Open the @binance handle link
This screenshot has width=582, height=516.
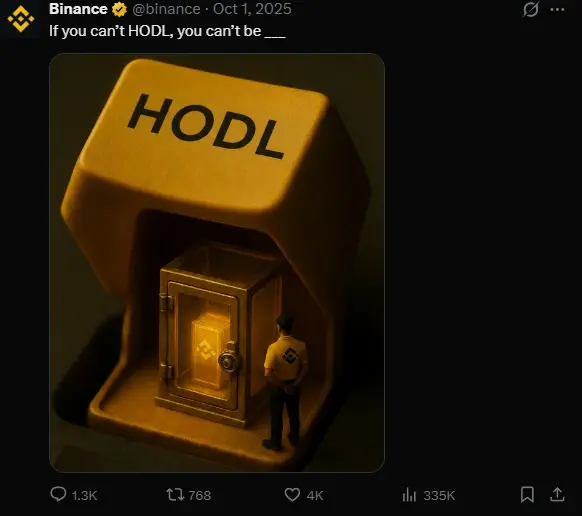coord(166,9)
